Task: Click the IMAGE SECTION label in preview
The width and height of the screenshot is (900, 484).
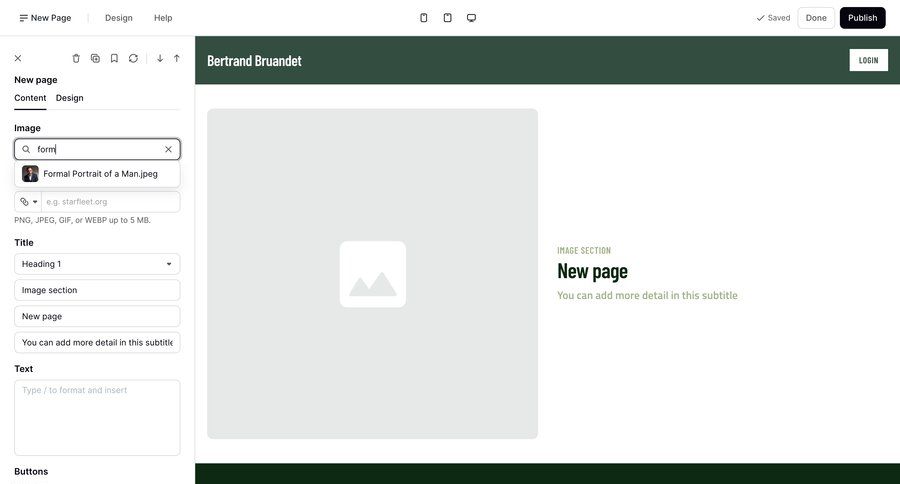Action: pos(584,250)
